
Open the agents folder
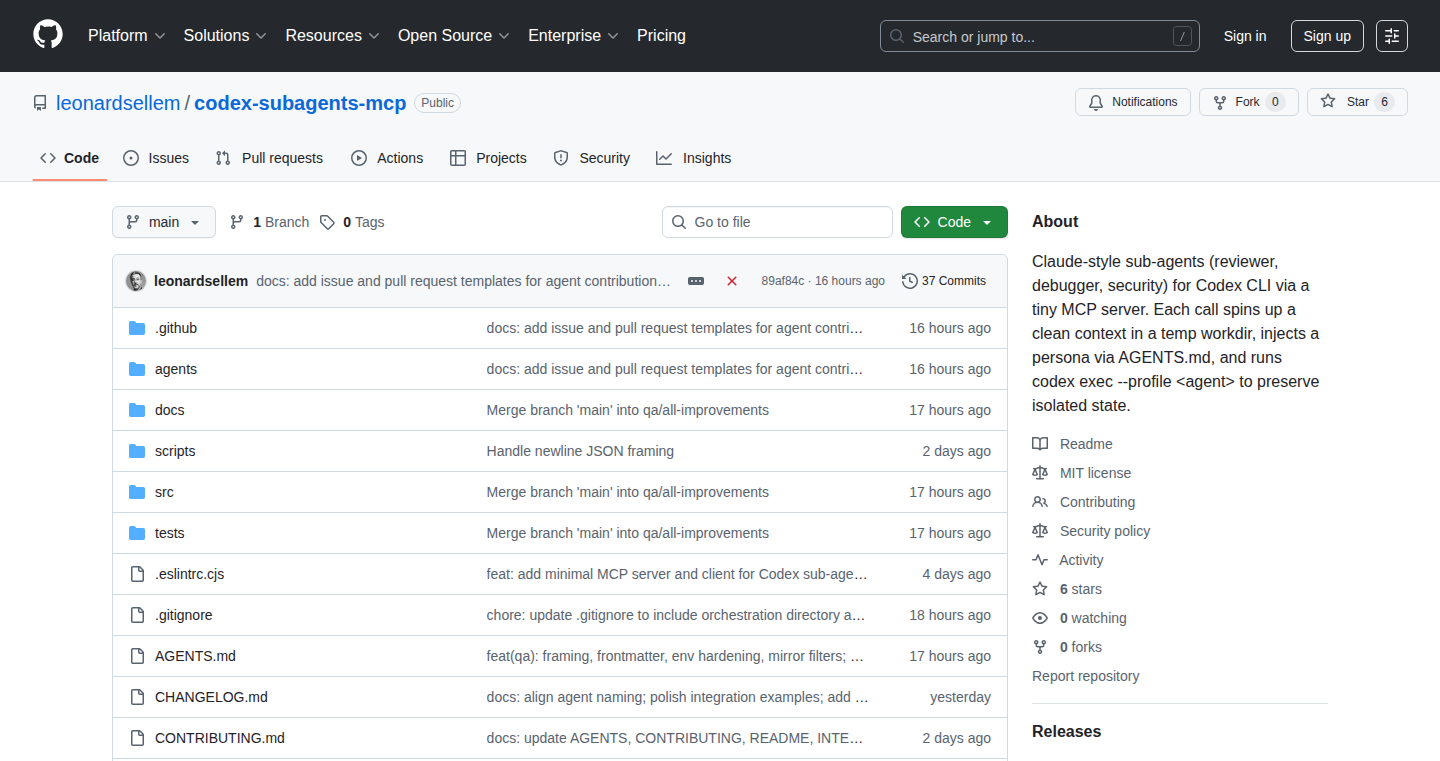click(x=176, y=369)
